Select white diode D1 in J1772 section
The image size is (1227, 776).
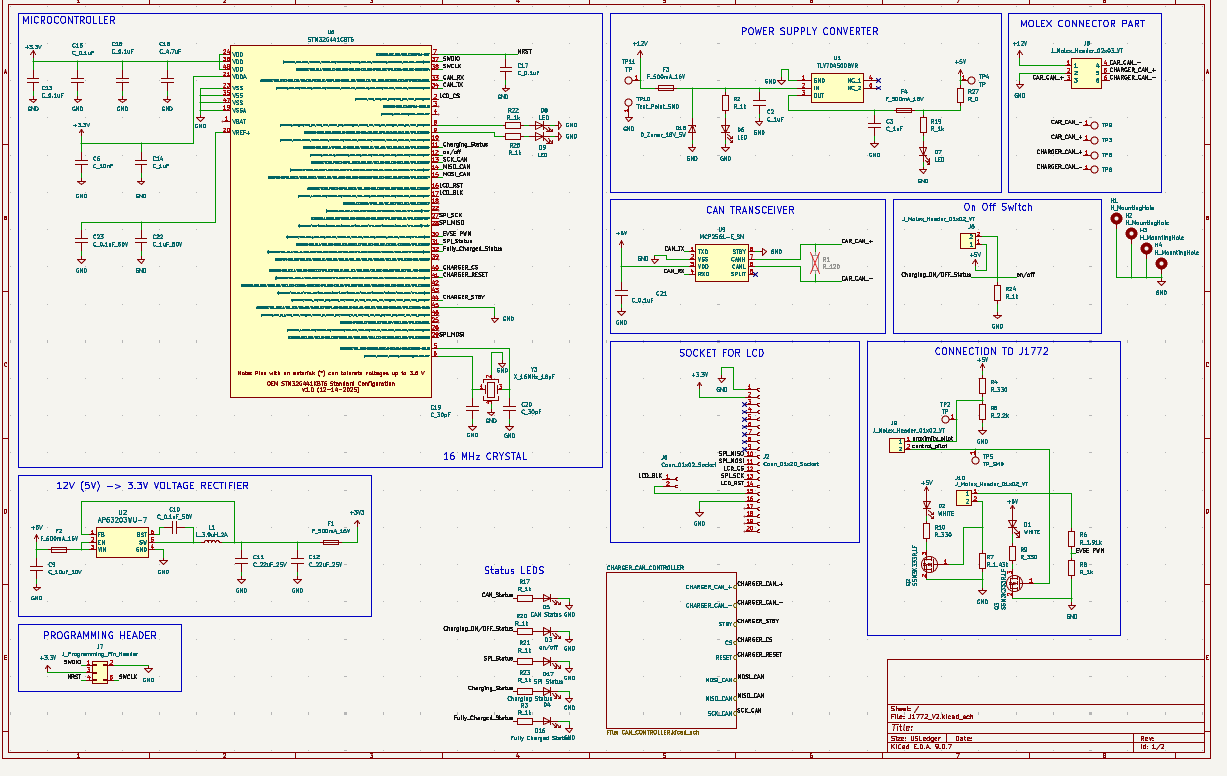tap(1012, 524)
